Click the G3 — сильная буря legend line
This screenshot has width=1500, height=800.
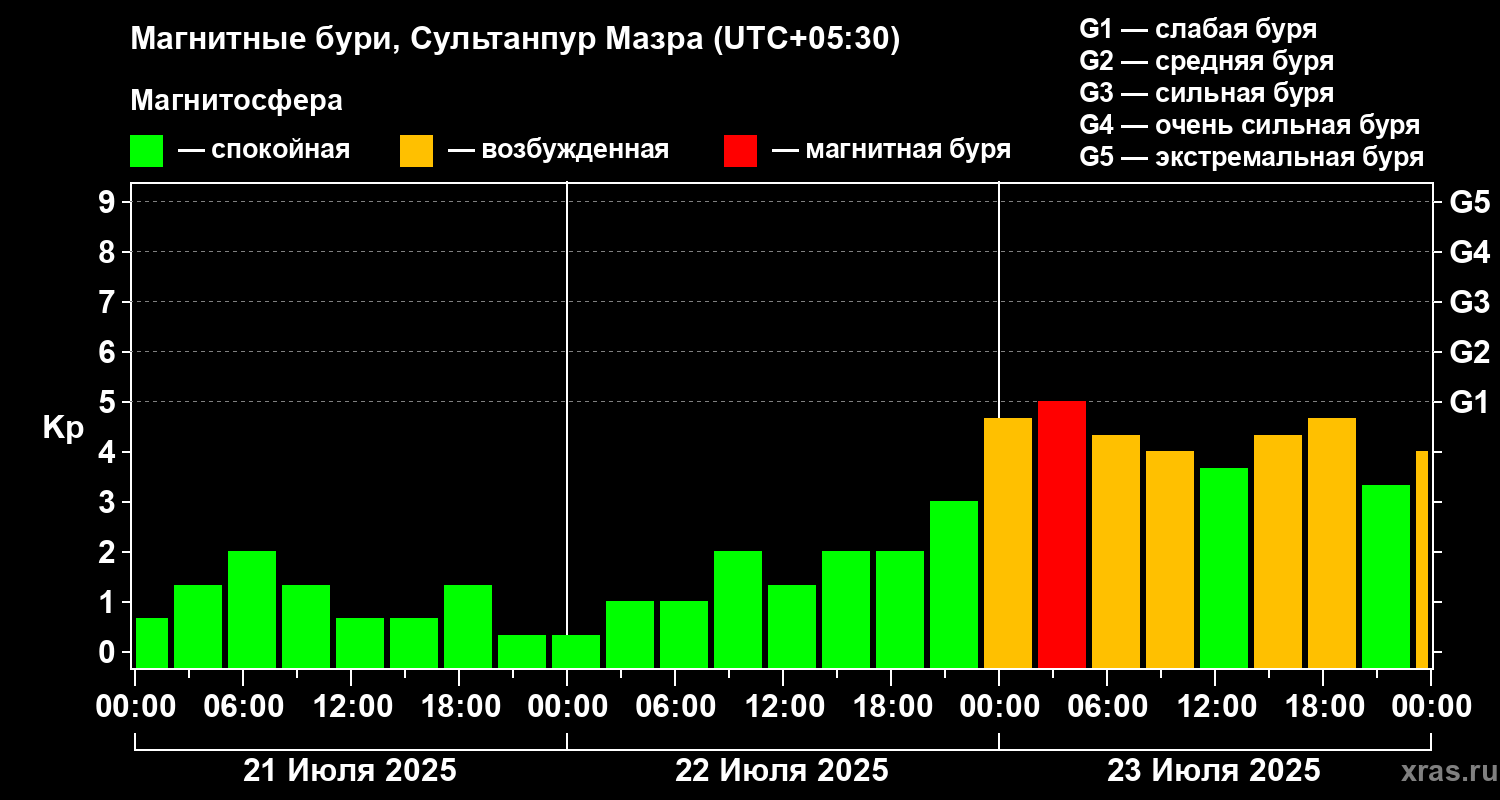click(1207, 93)
